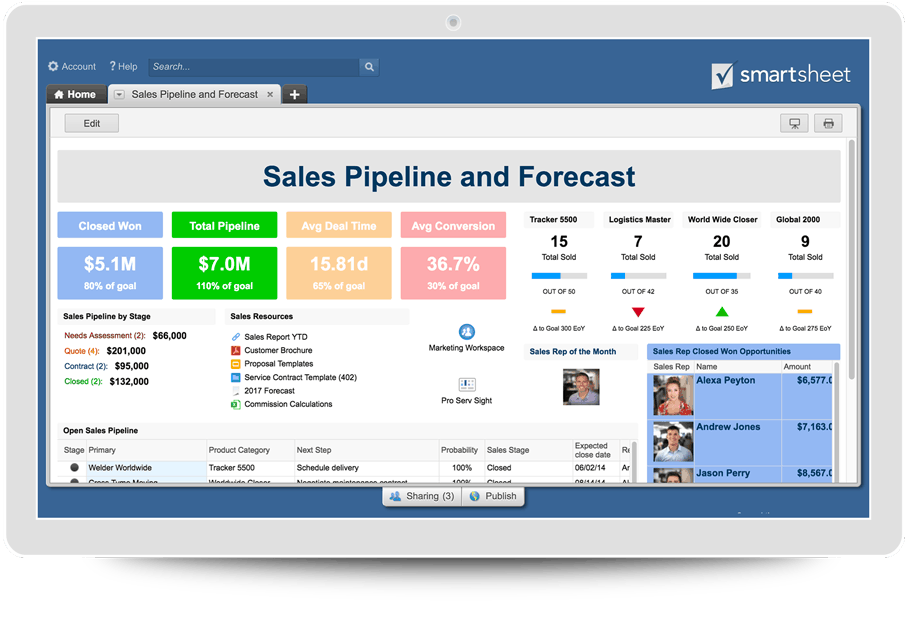
Task: Click the Publish button
Action: (494, 496)
